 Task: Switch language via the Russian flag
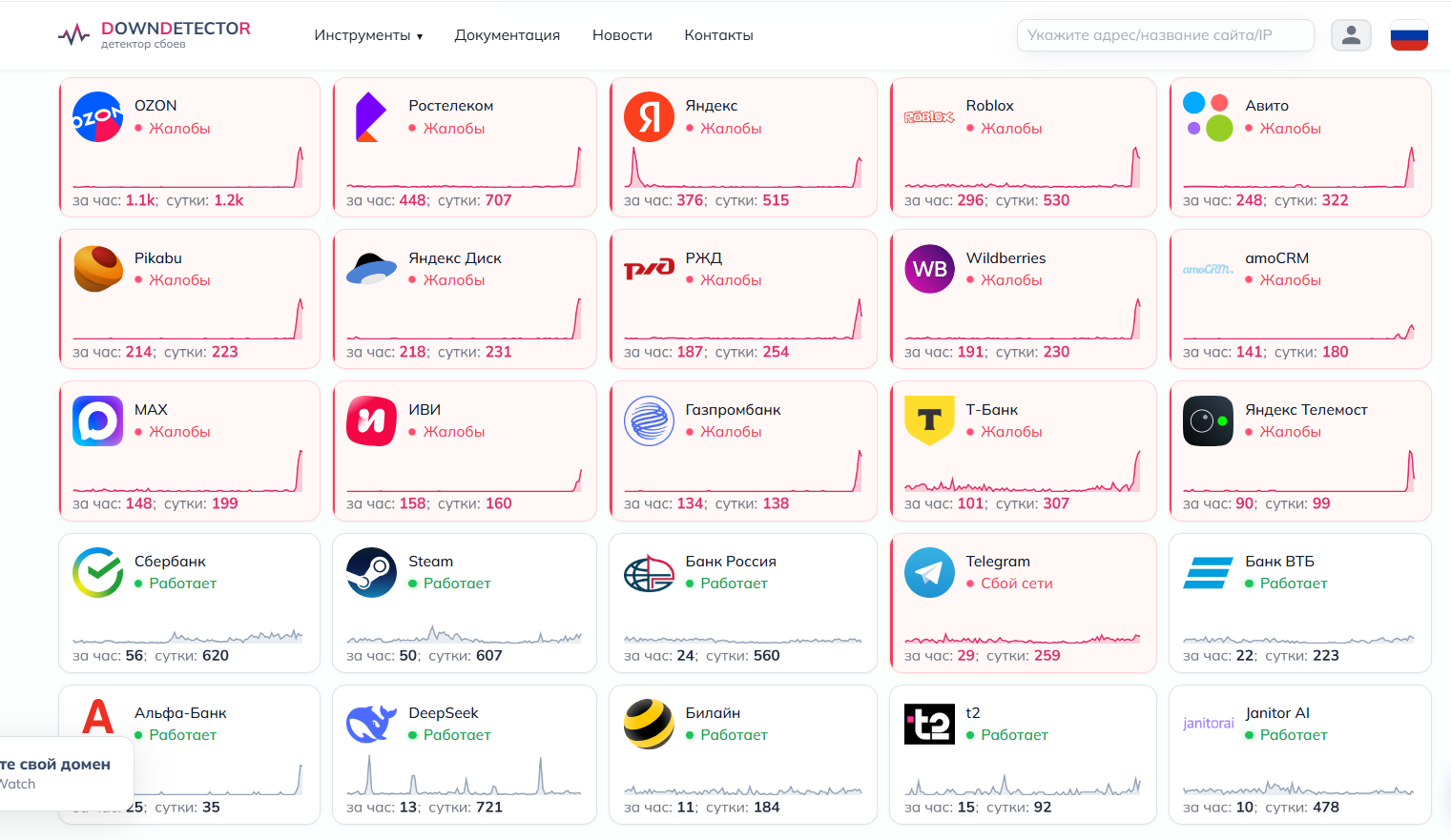(1409, 35)
